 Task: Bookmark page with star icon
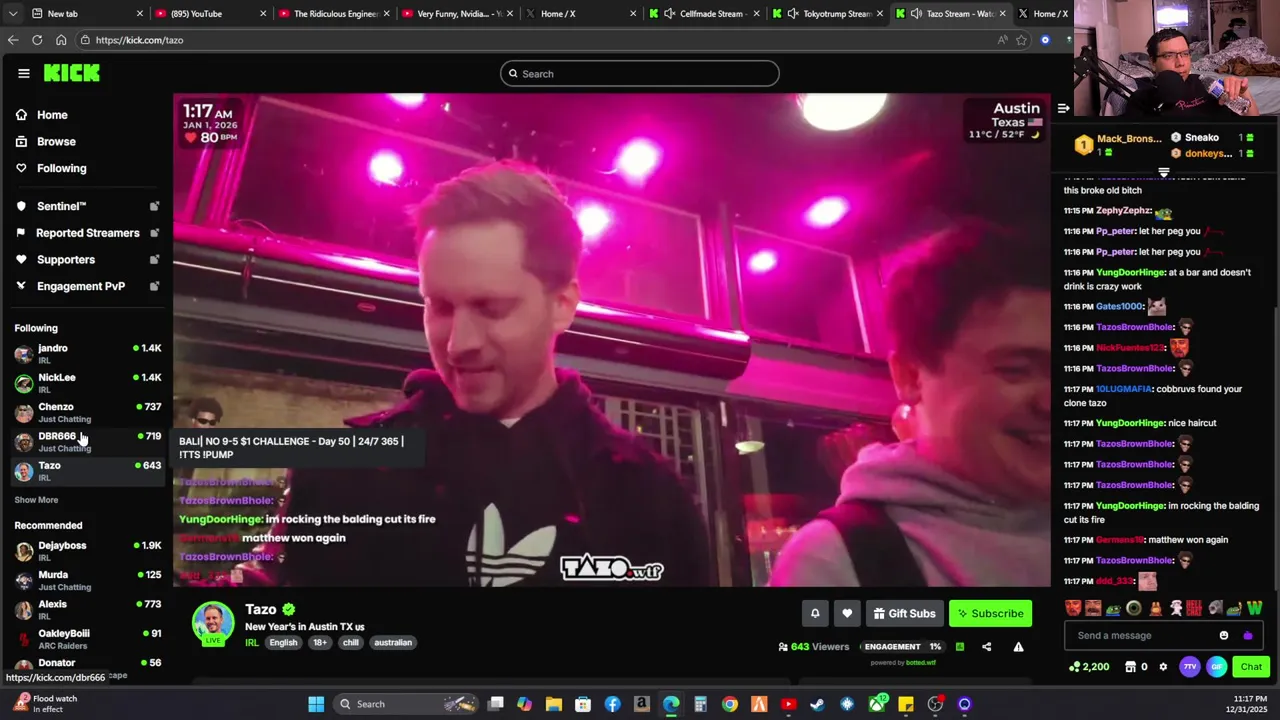(x=1021, y=40)
